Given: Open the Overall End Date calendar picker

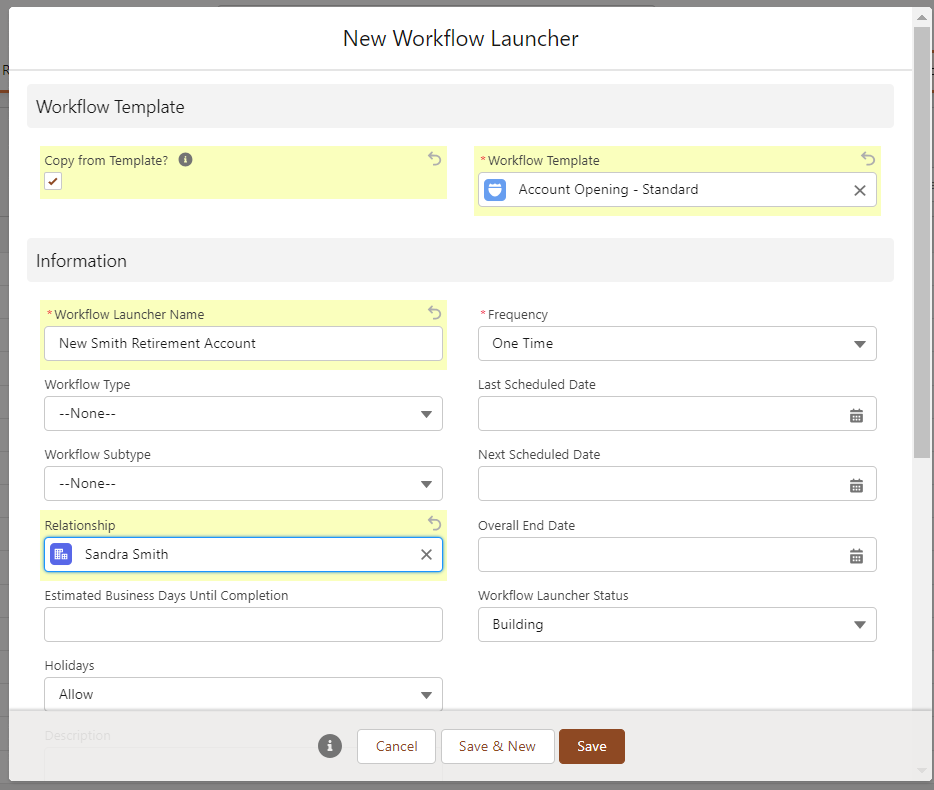Looking at the screenshot, I should (856, 556).
